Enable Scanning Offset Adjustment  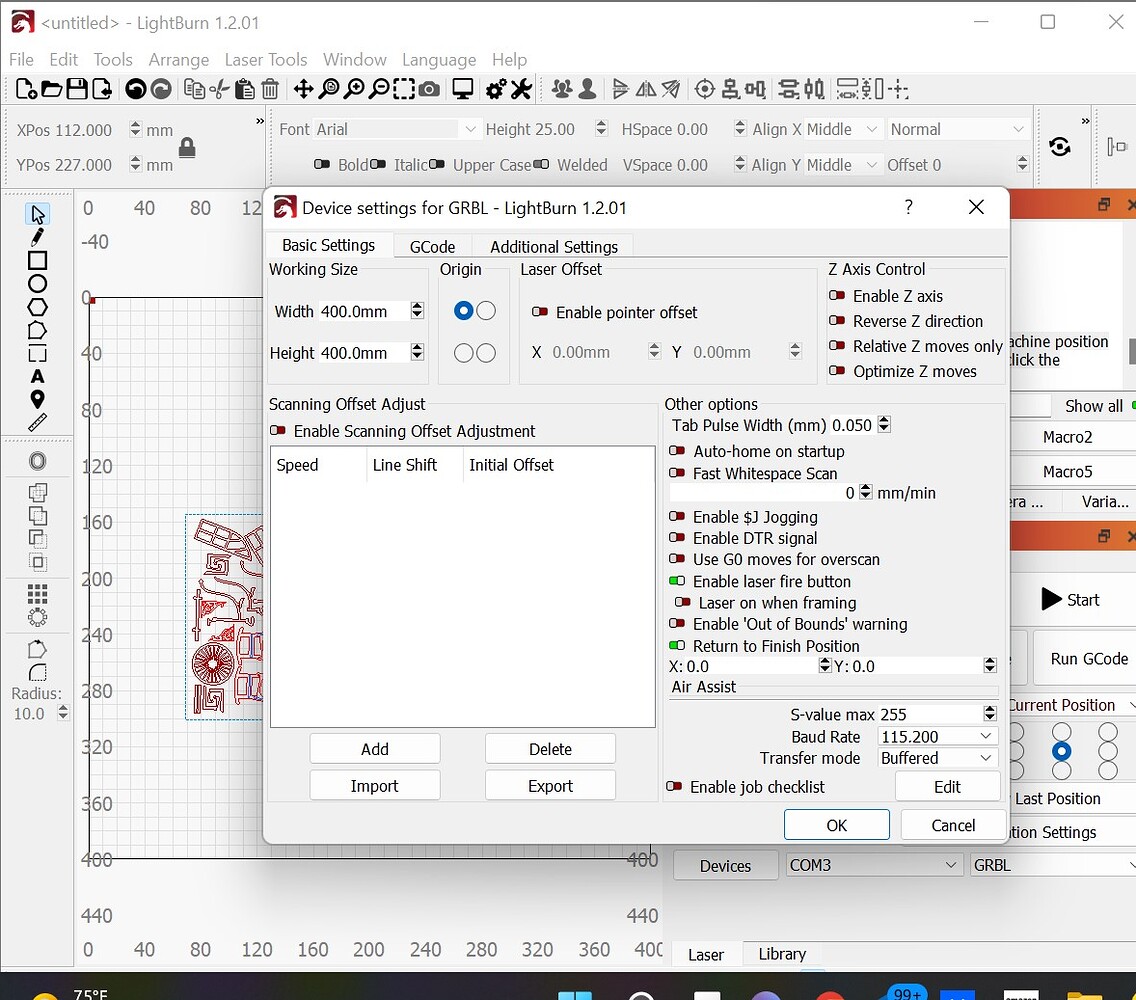point(277,431)
